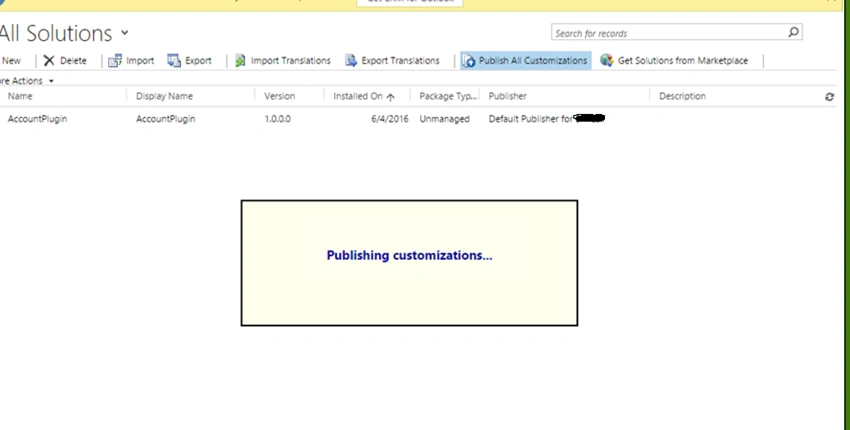Click the Delete button label

tap(73, 61)
